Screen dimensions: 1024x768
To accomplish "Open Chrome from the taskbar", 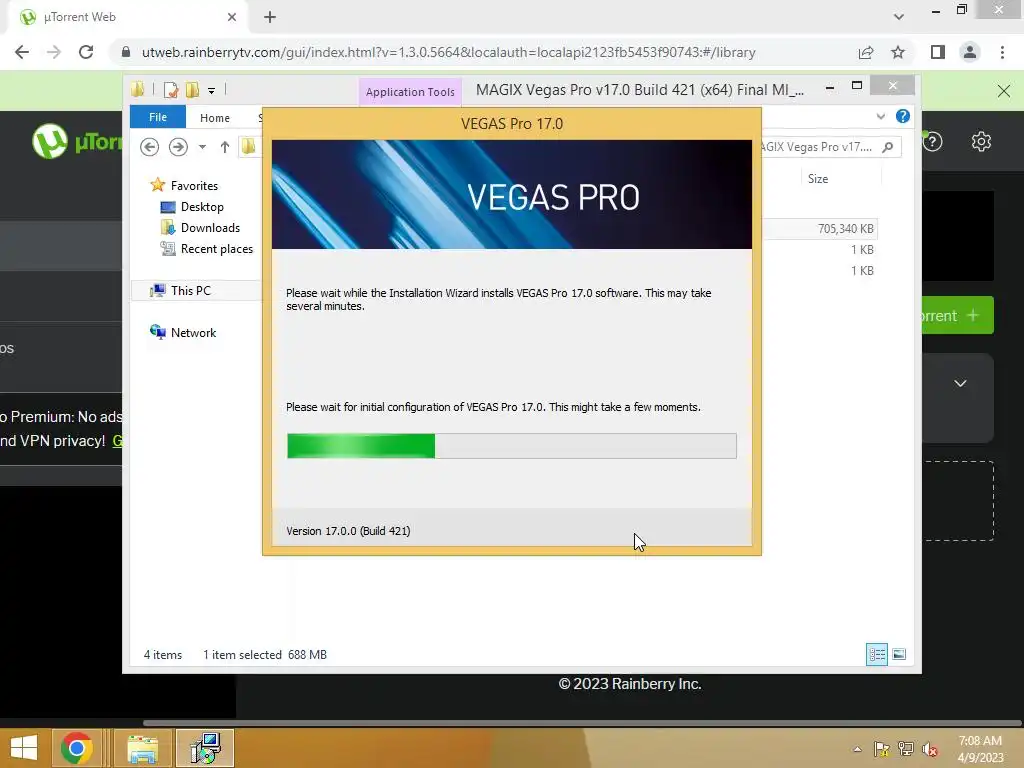I will 76,748.
